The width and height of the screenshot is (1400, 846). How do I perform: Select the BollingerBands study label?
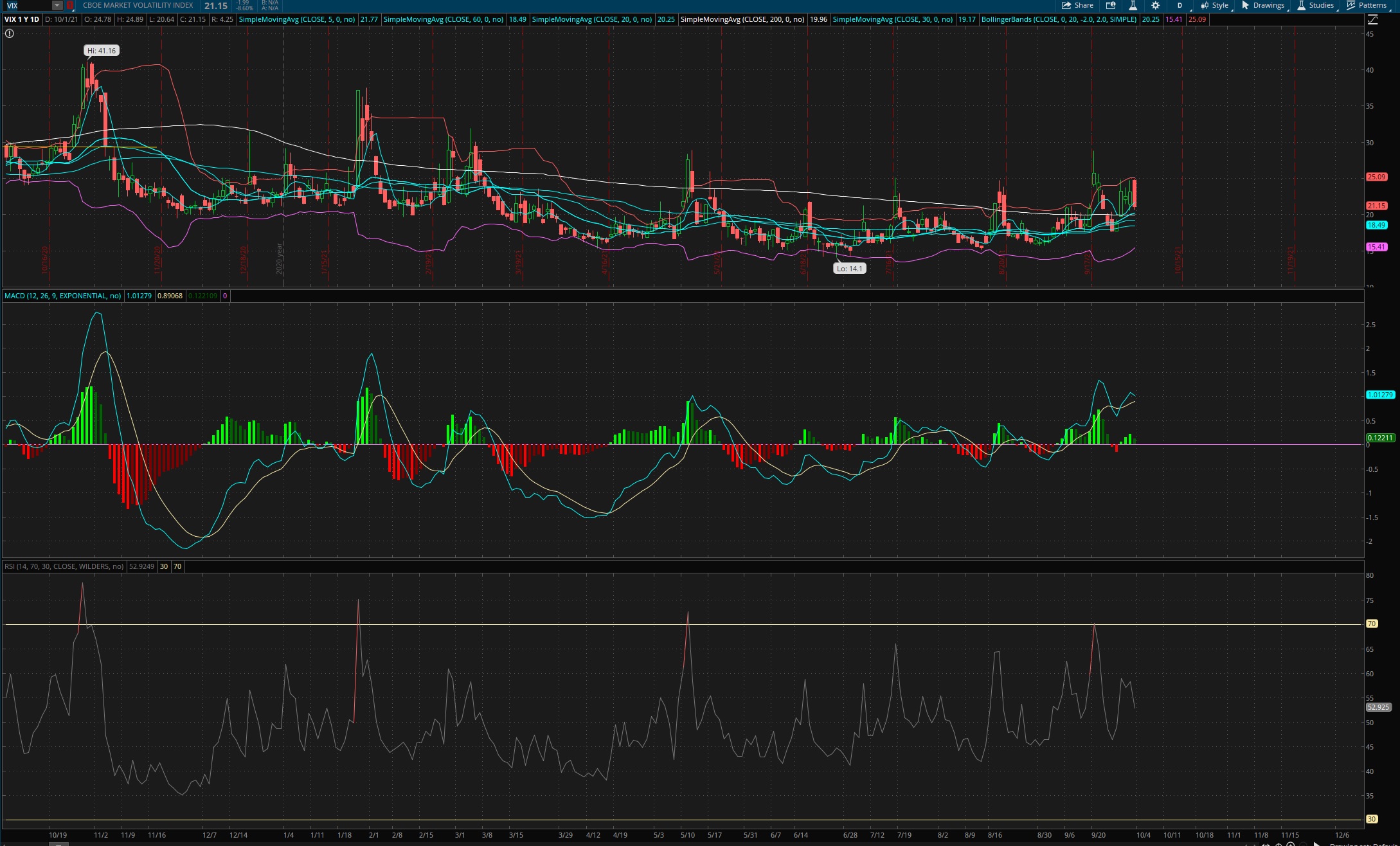click(1059, 19)
